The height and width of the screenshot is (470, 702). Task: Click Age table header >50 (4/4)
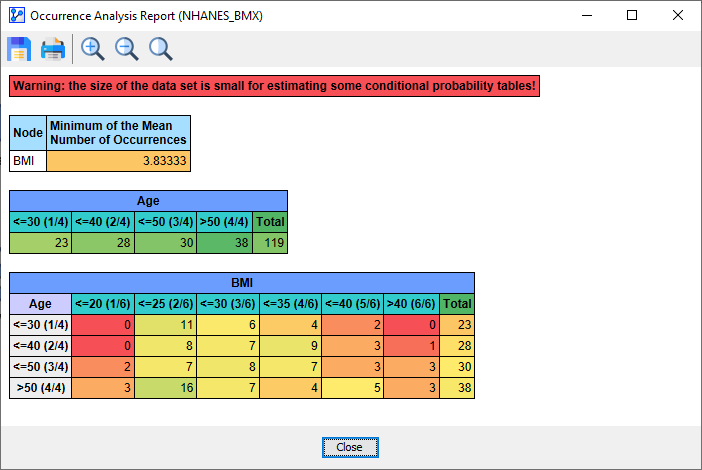coord(224,222)
